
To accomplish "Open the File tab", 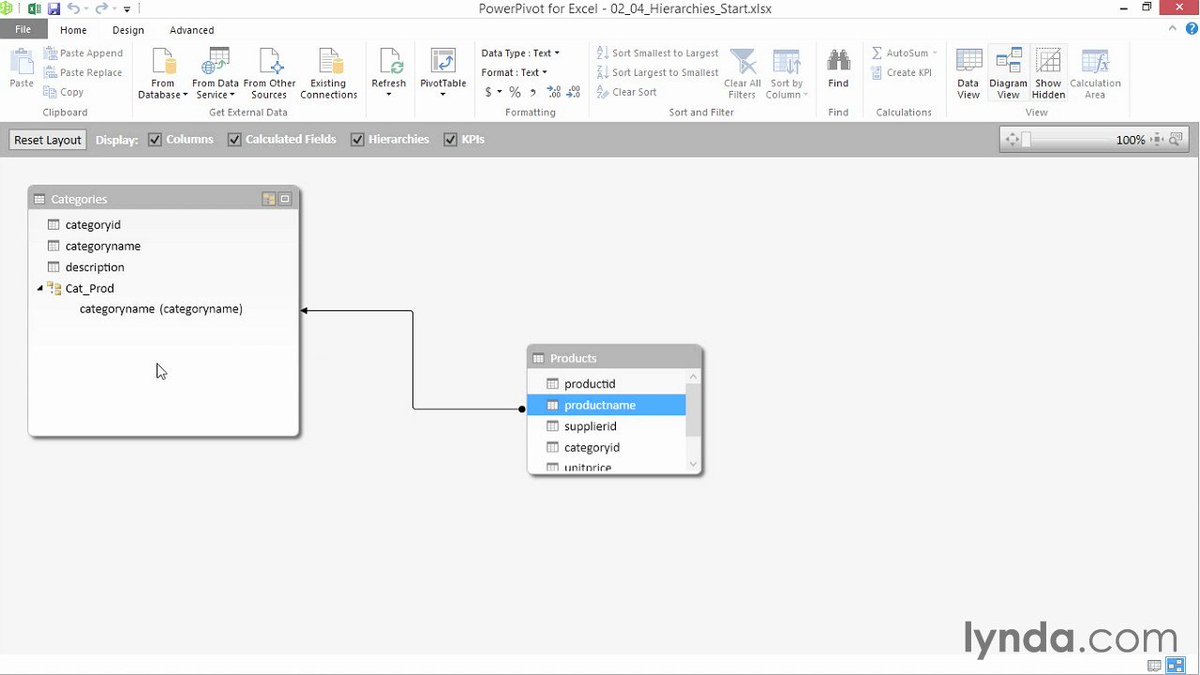I will point(23,30).
